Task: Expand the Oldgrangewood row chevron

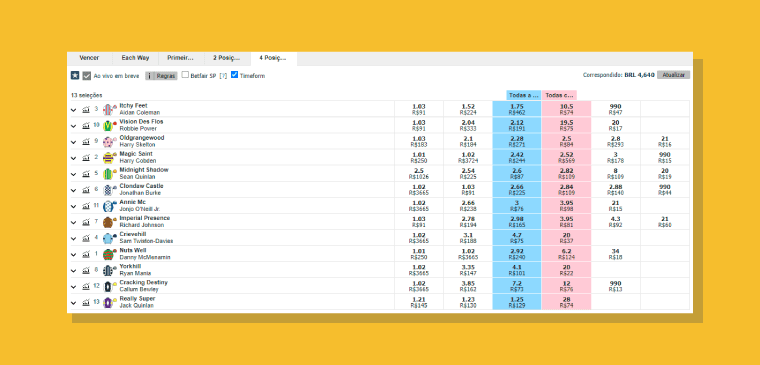Action: point(74,142)
